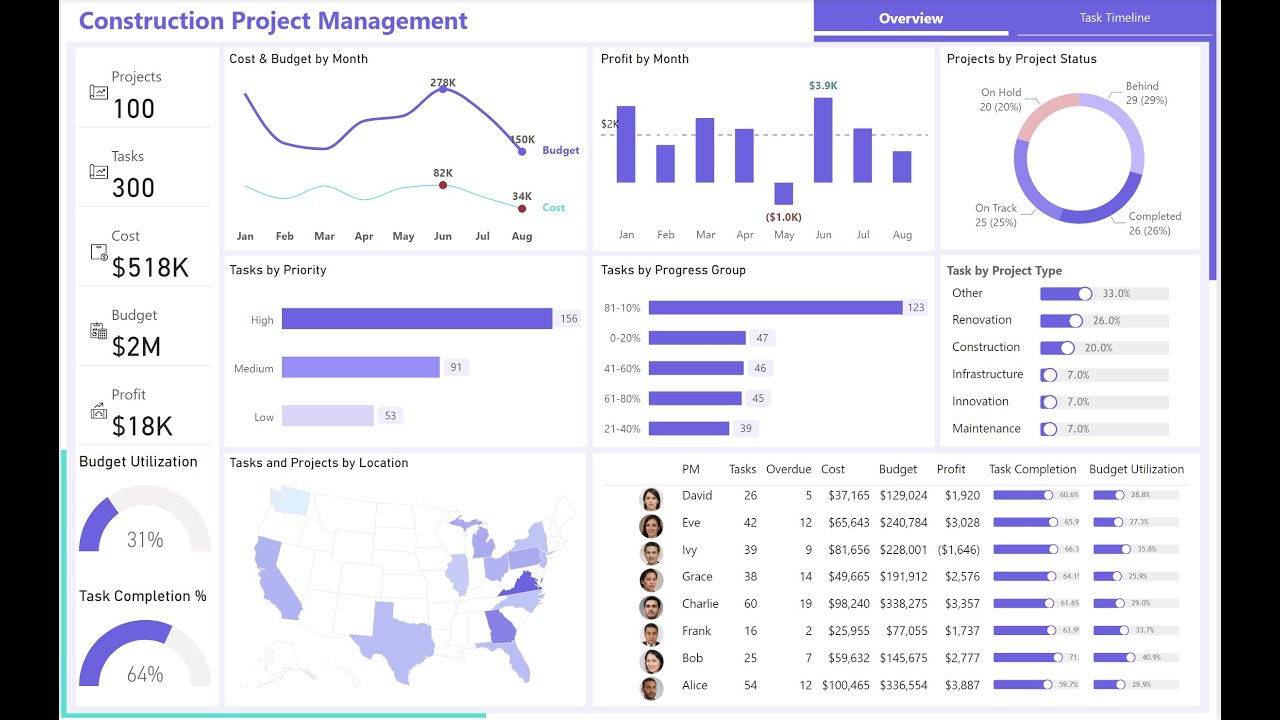Select David's avatar photo
Screen dimensions: 1280x720
click(x=651, y=499)
